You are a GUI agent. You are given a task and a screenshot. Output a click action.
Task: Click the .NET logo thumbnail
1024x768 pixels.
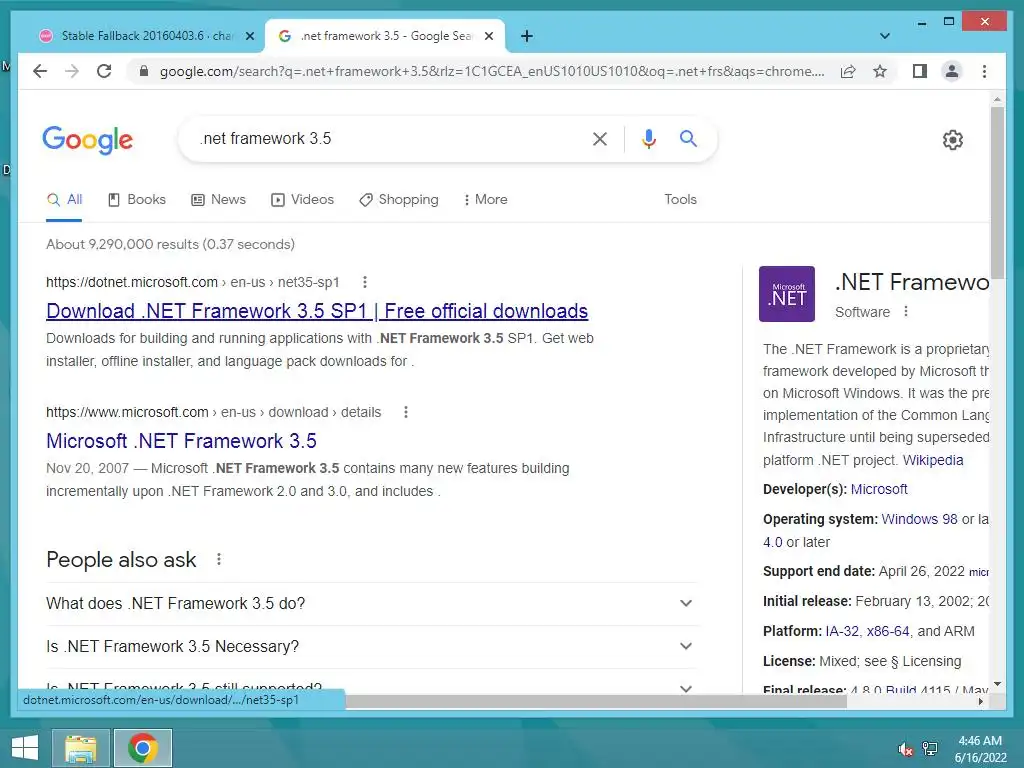786,294
